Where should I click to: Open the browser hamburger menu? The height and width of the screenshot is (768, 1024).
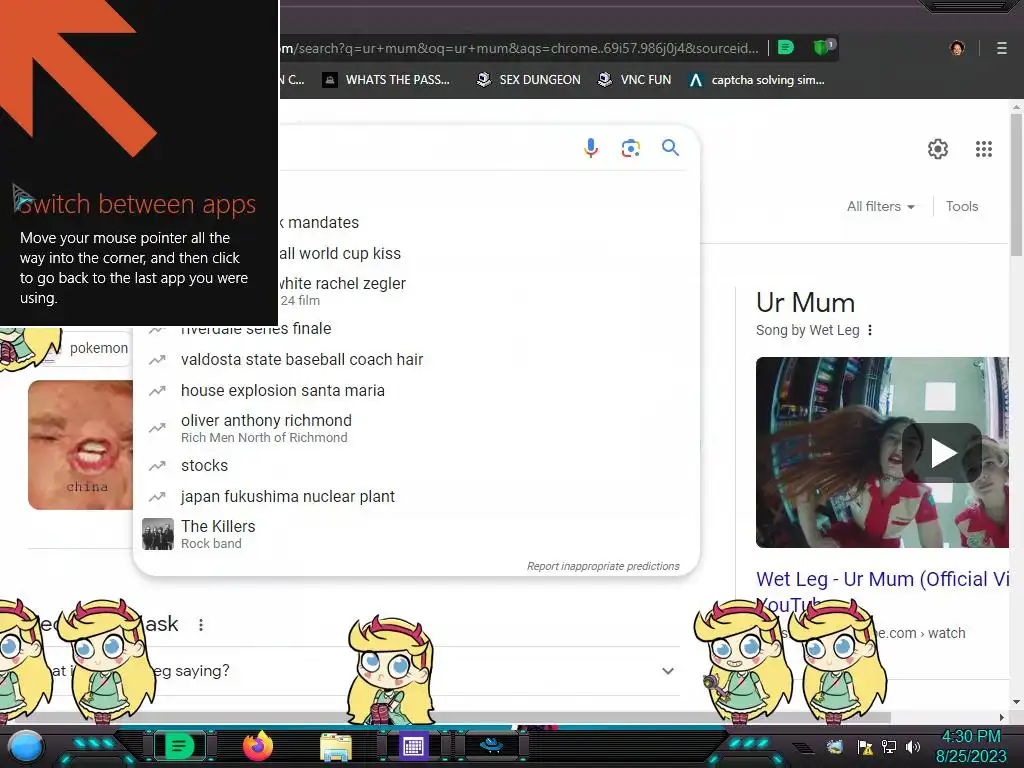1001,48
